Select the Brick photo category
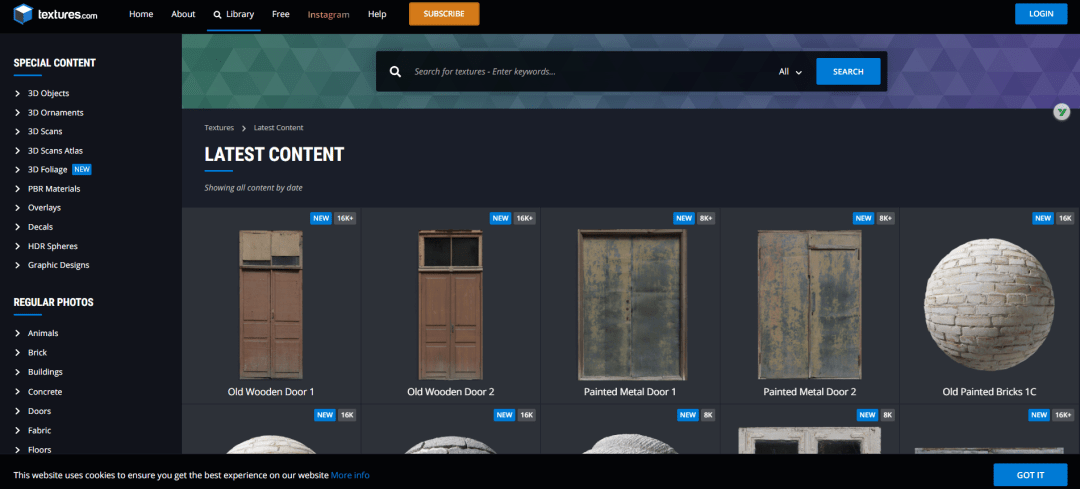Screen dimensions: 1080x489 tap(37, 353)
